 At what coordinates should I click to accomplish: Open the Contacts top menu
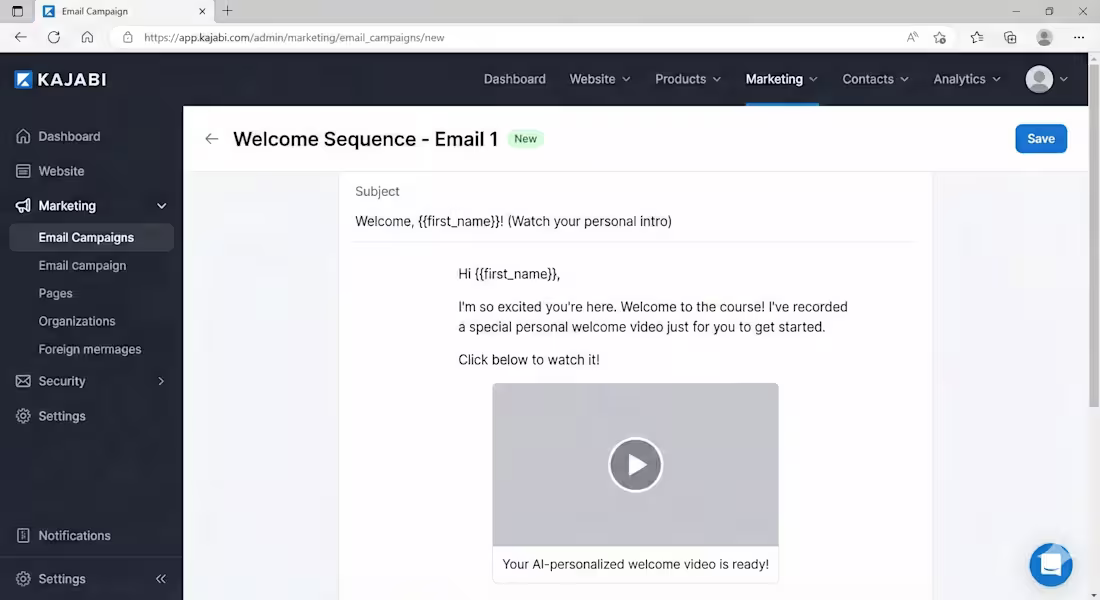pos(876,79)
